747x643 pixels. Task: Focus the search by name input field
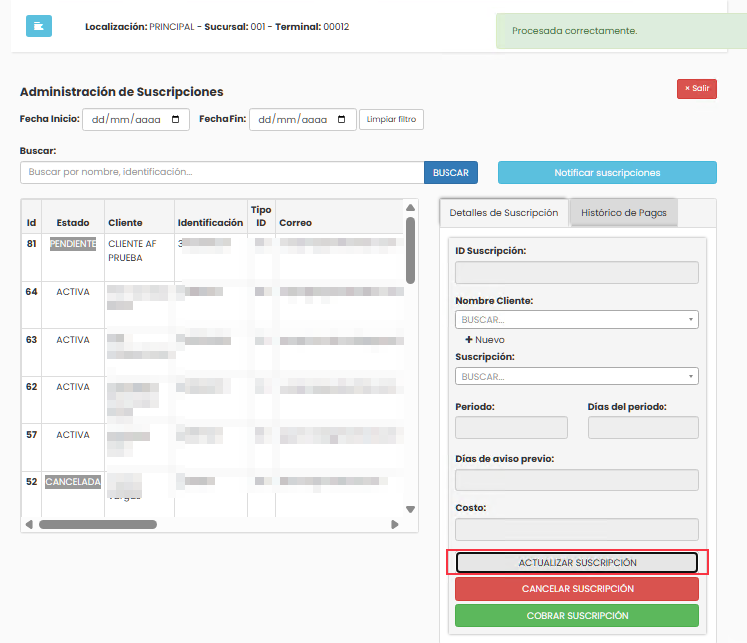click(x=221, y=172)
